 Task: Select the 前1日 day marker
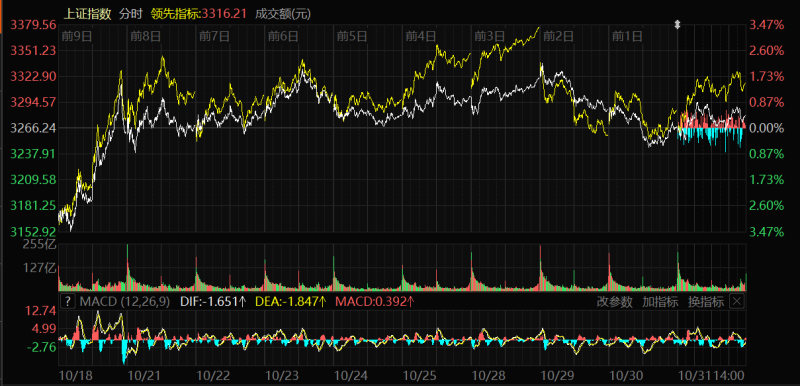(627, 36)
